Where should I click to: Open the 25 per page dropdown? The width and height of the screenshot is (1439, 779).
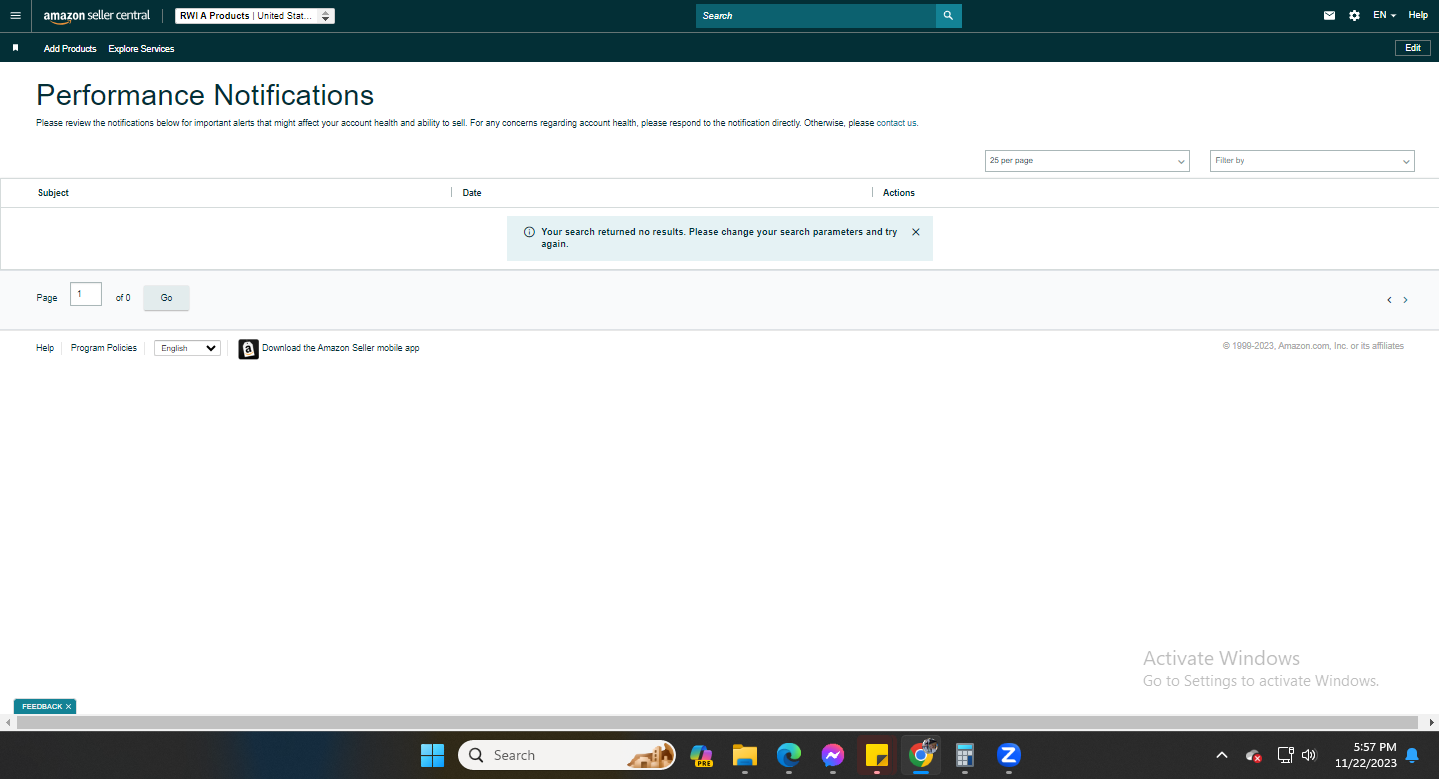point(1087,161)
